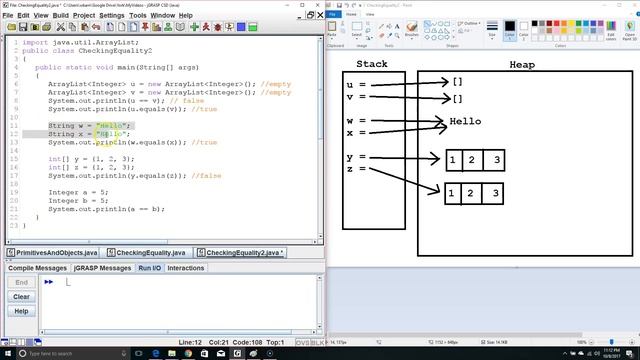Copy selection using jGRASP copy icon
640x360 pixels.
click(x=72, y=27)
